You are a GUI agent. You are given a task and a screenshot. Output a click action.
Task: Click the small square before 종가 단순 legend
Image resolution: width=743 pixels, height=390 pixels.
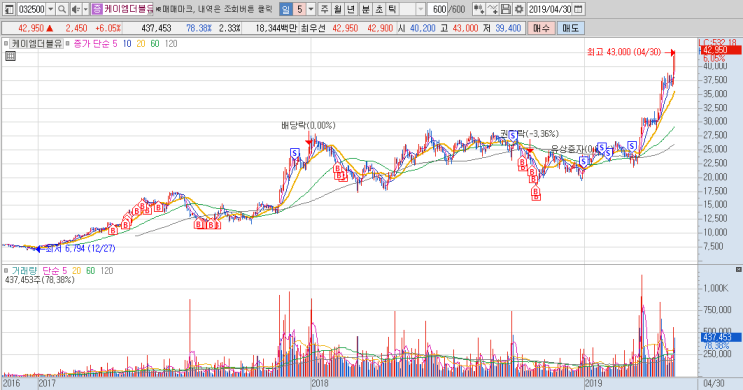[67, 44]
